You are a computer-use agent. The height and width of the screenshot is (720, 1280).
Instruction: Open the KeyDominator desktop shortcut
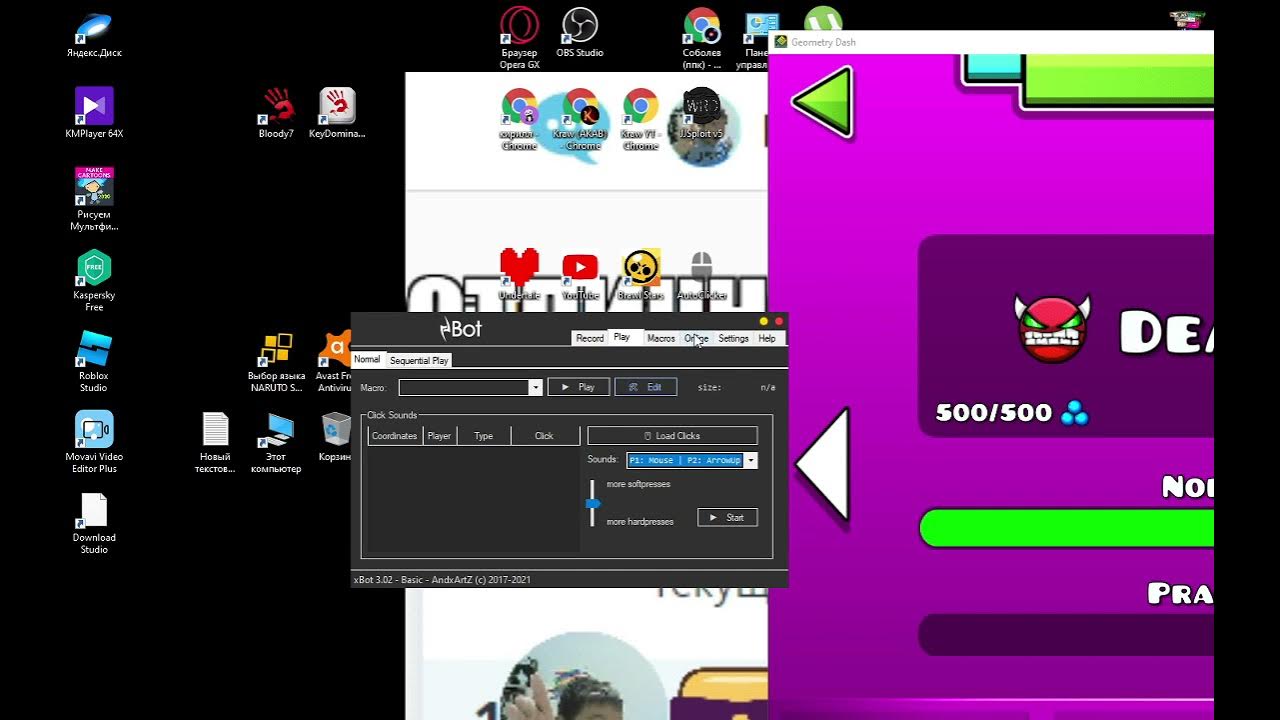(337, 112)
